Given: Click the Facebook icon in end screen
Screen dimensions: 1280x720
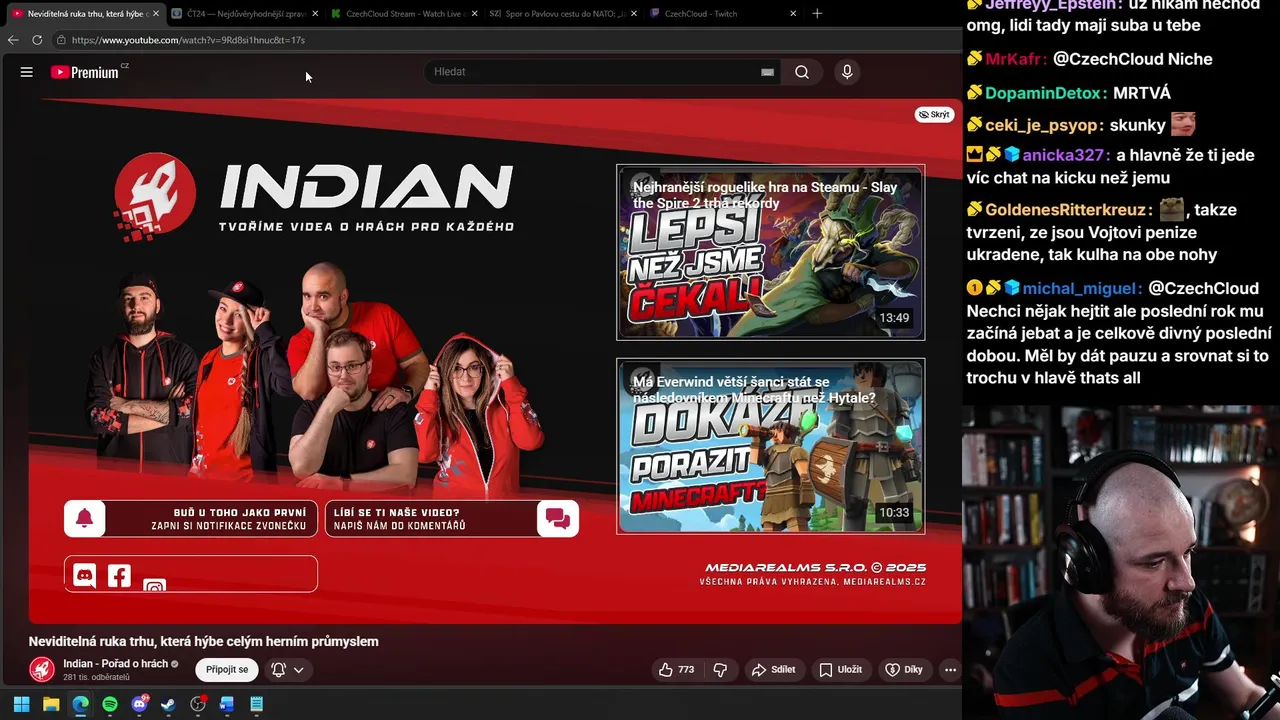Looking at the screenshot, I should pos(119,575).
